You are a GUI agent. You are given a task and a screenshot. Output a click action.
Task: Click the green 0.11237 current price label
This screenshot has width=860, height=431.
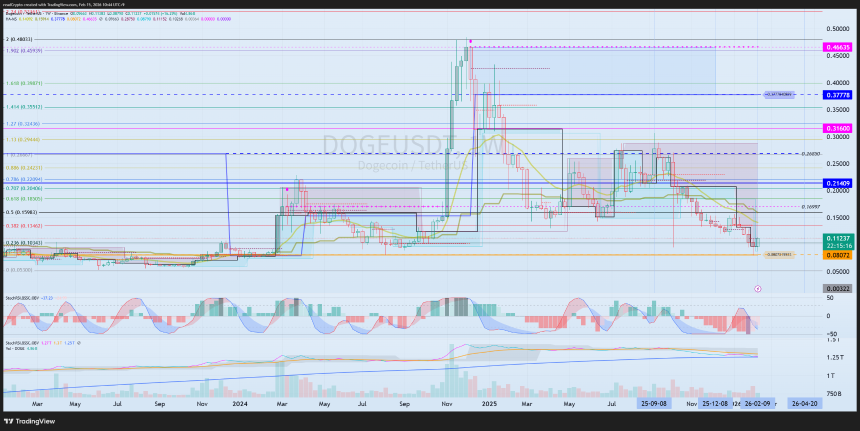tap(839, 238)
